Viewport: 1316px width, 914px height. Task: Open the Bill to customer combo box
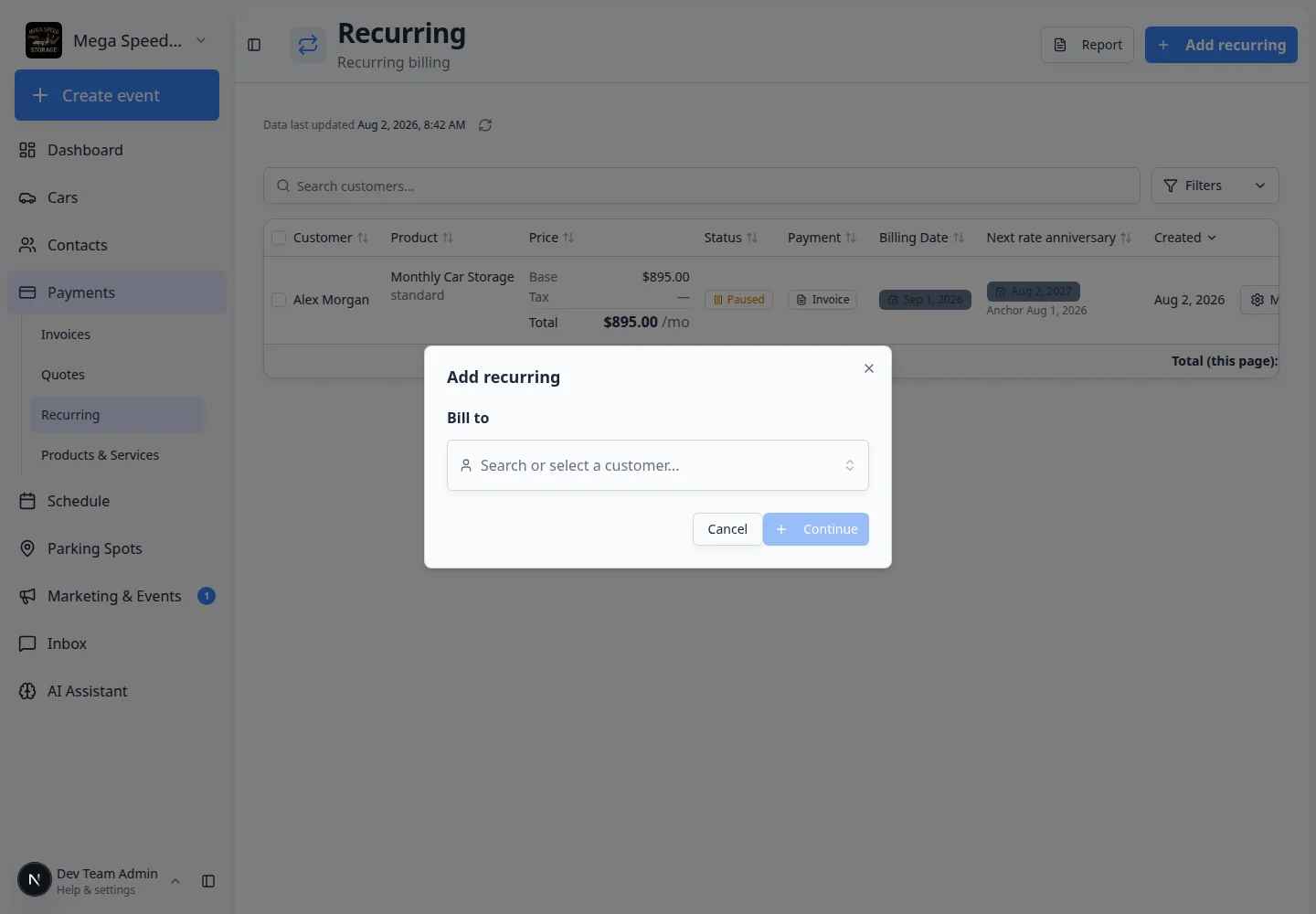point(658,465)
